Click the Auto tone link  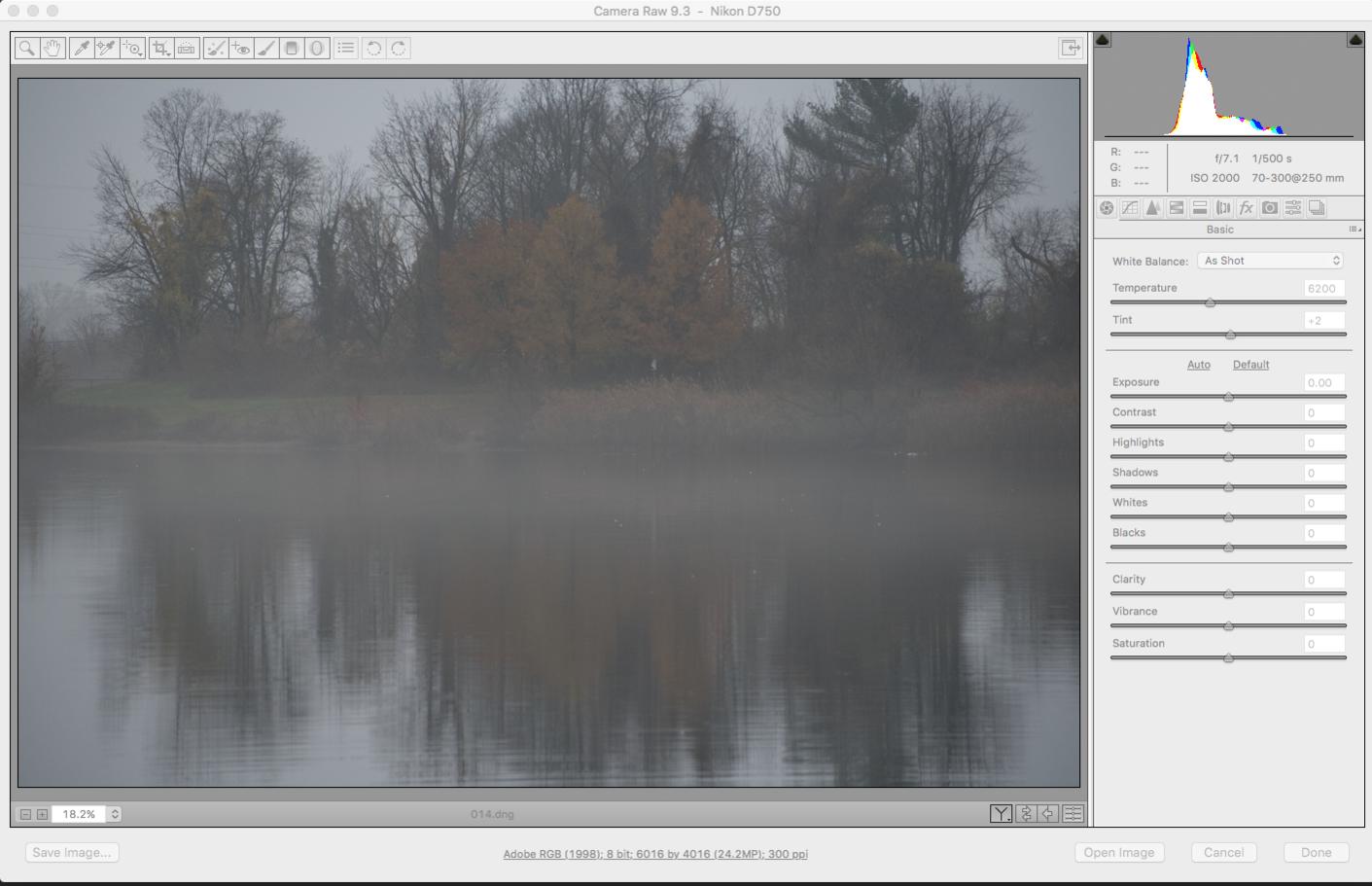pyautogui.click(x=1198, y=365)
